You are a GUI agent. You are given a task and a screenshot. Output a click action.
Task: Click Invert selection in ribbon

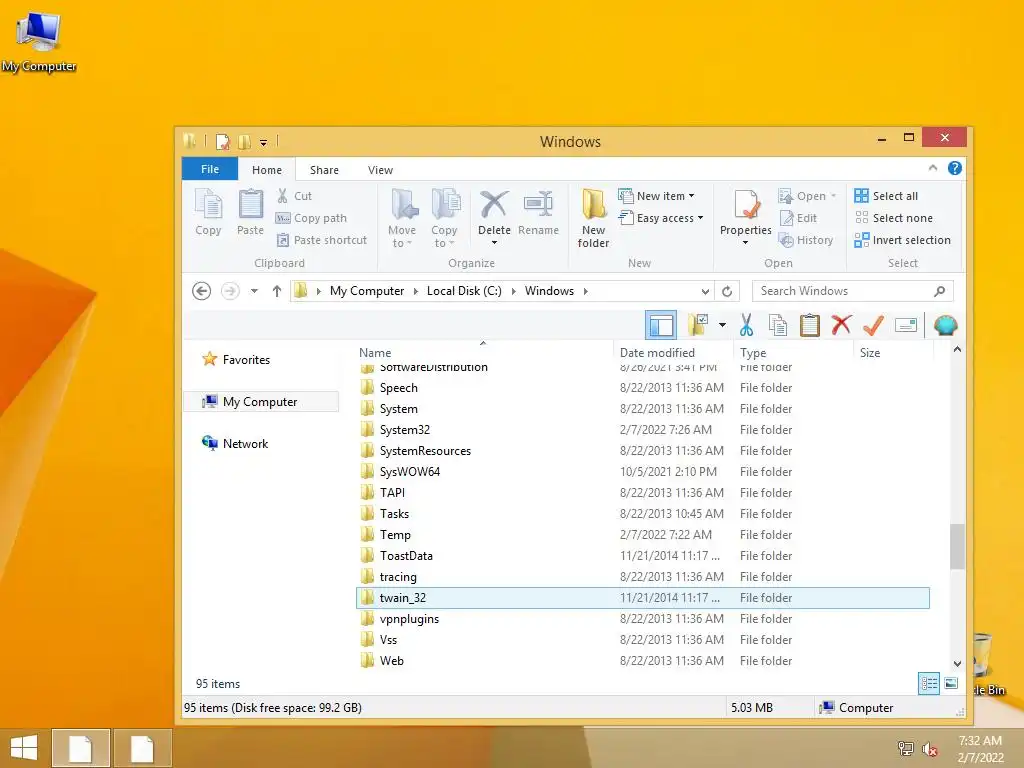click(x=903, y=240)
